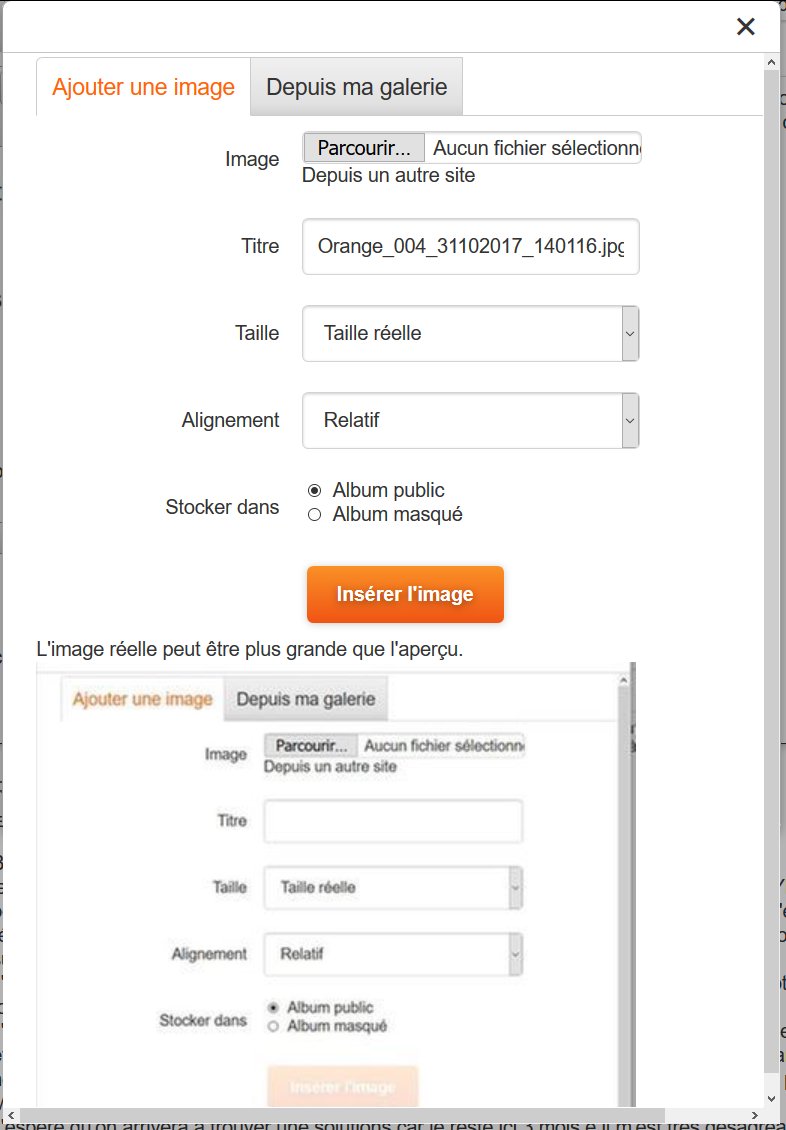The image size is (786, 1130).
Task: Select the Album public radio button
Action: click(x=314, y=491)
